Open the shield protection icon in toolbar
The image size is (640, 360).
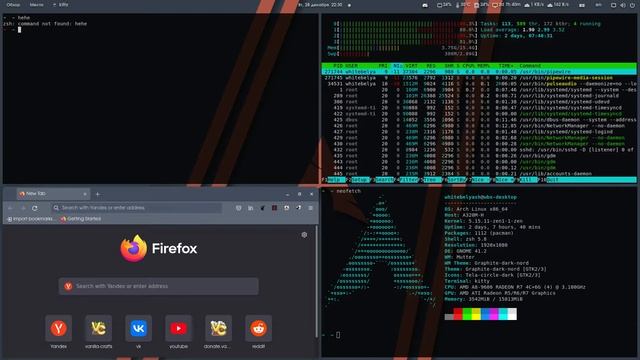(238, 208)
